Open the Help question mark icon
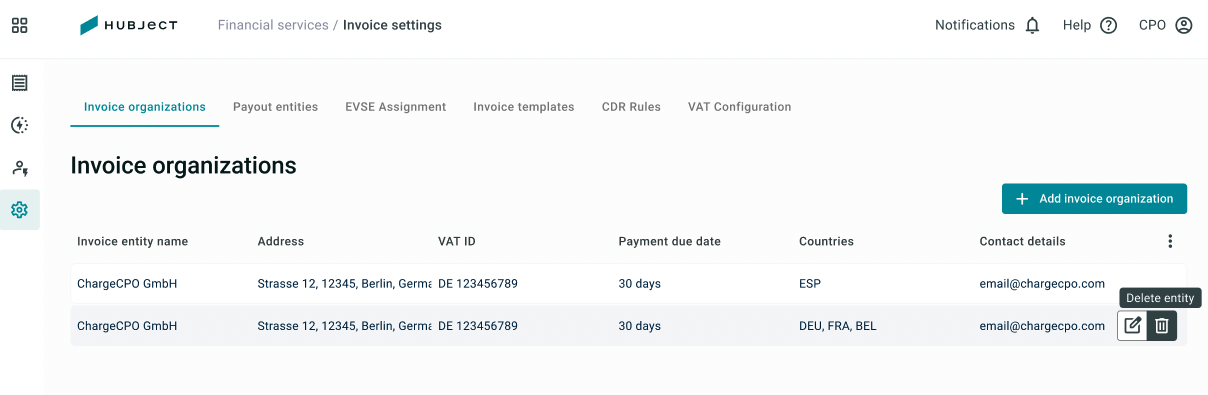Screen dimensions: 1208x395 [1108, 26]
